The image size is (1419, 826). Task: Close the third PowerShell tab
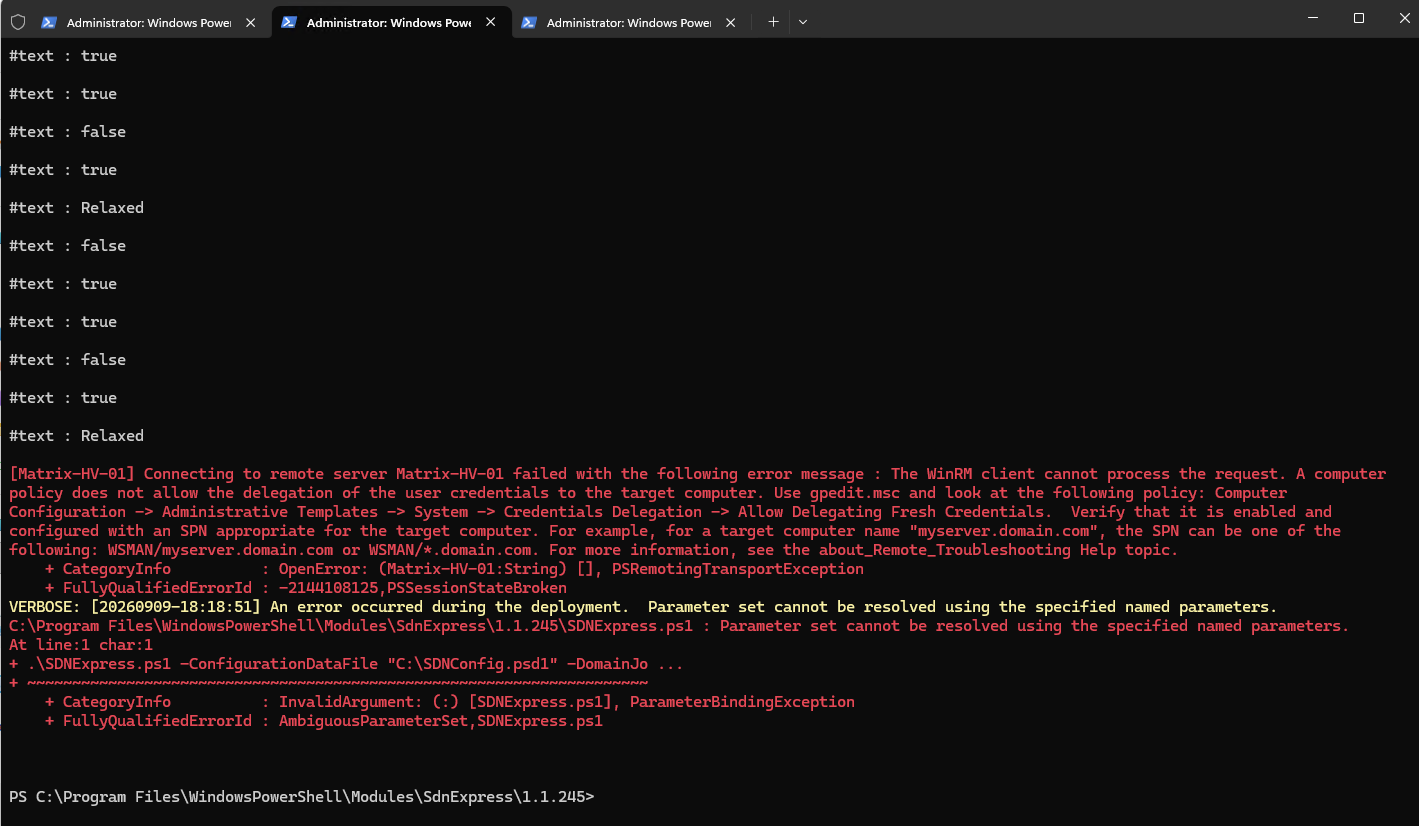click(730, 22)
